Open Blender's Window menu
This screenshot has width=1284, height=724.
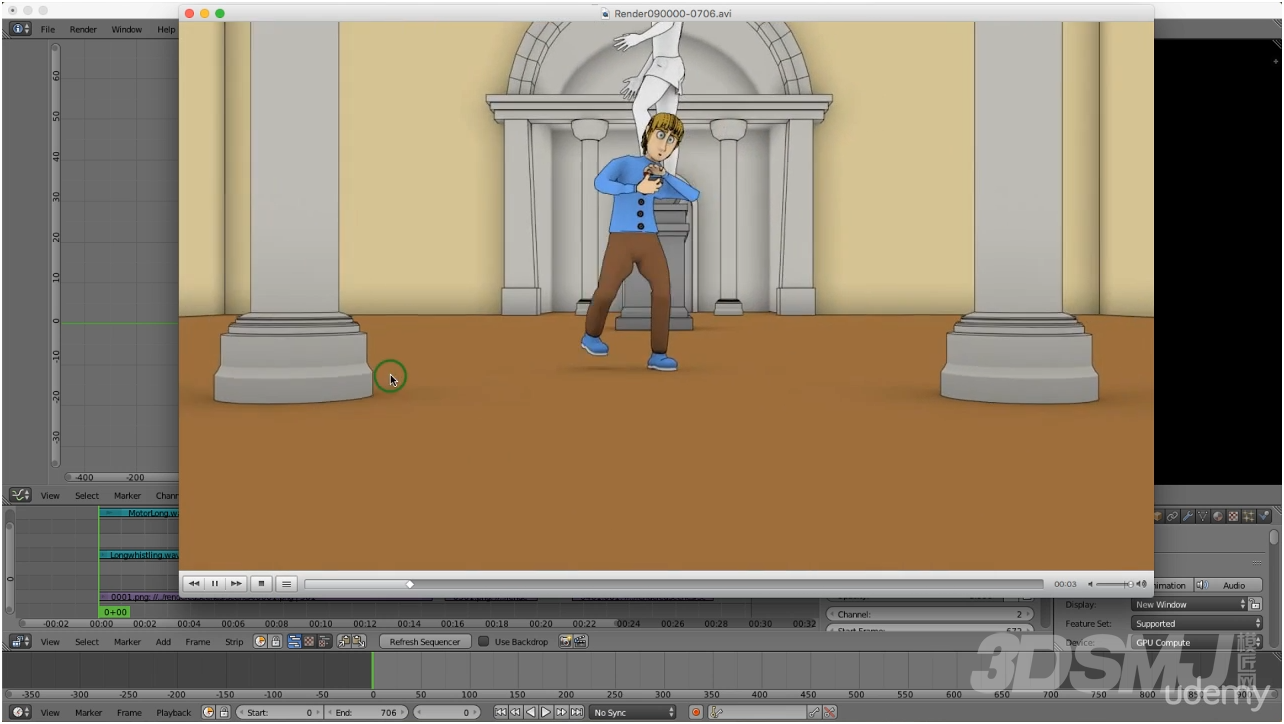click(126, 29)
